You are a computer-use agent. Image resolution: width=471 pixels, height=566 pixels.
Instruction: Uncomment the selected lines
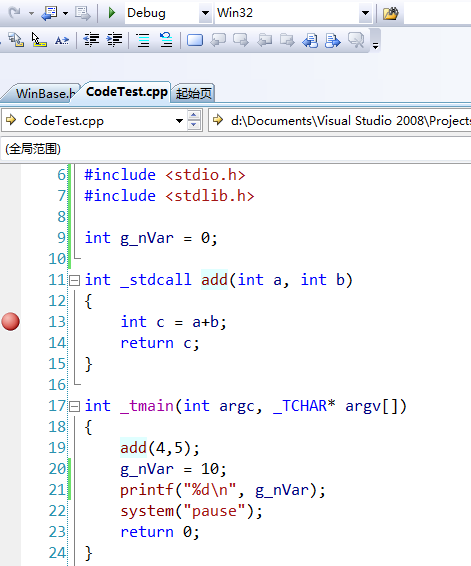[x=166, y=40]
